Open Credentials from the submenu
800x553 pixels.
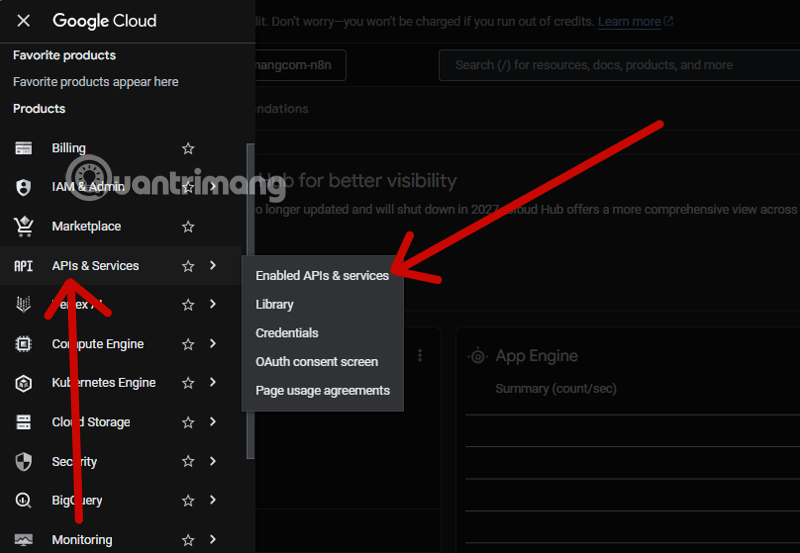click(287, 333)
